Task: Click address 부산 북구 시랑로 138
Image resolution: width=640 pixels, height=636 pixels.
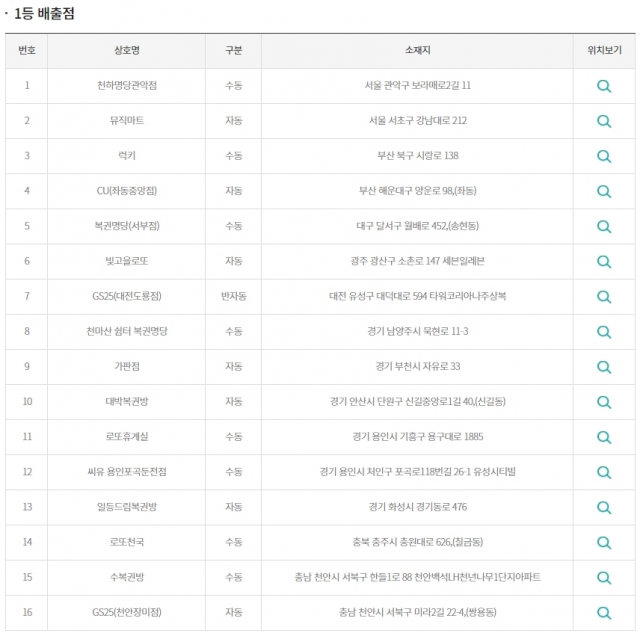Action: (x=418, y=156)
